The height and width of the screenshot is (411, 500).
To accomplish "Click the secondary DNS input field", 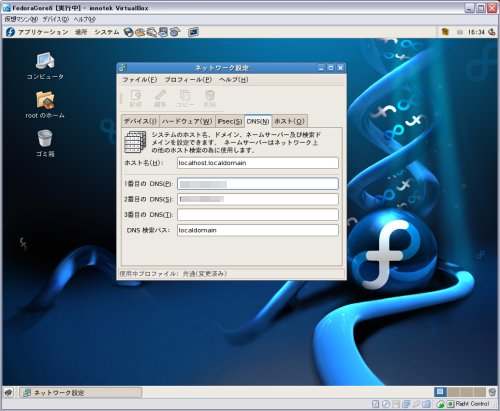I will (x=258, y=199).
